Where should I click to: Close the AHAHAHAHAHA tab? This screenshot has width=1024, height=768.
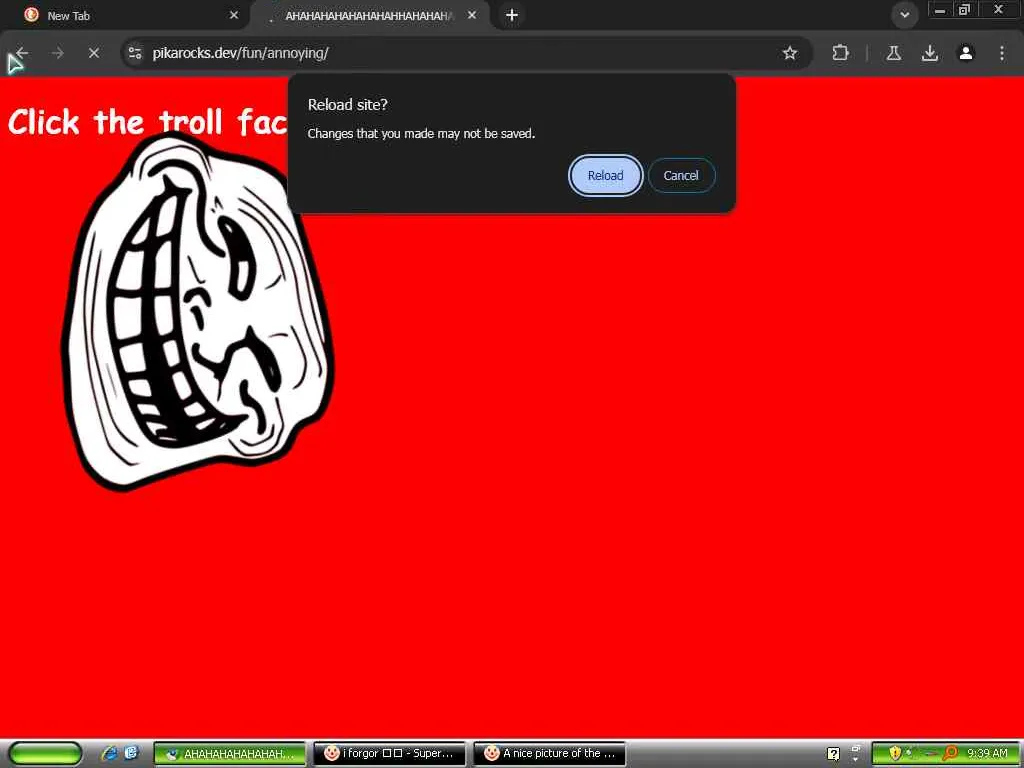point(472,15)
